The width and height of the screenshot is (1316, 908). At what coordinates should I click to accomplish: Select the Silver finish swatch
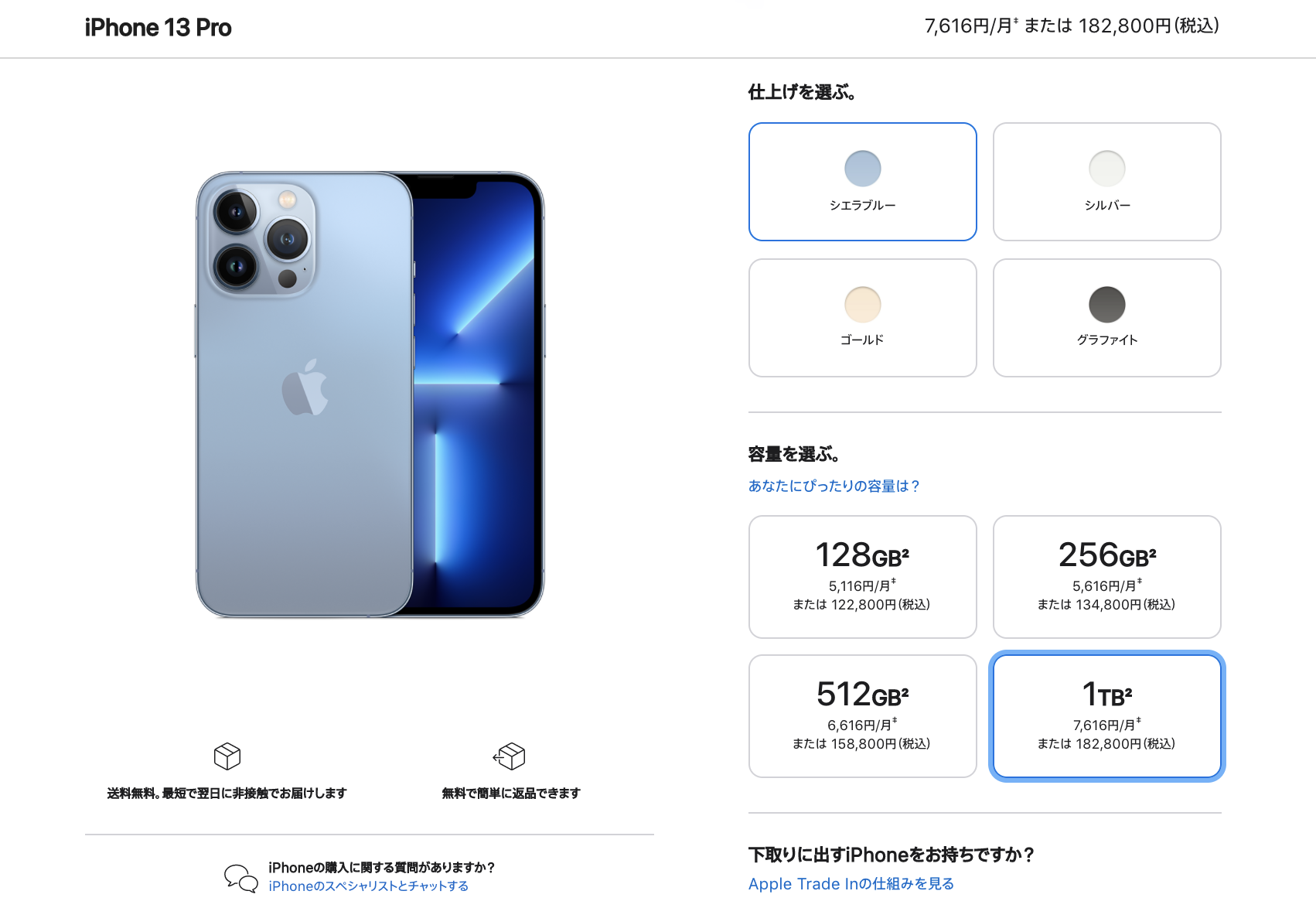pyautogui.click(x=1106, y=169)
